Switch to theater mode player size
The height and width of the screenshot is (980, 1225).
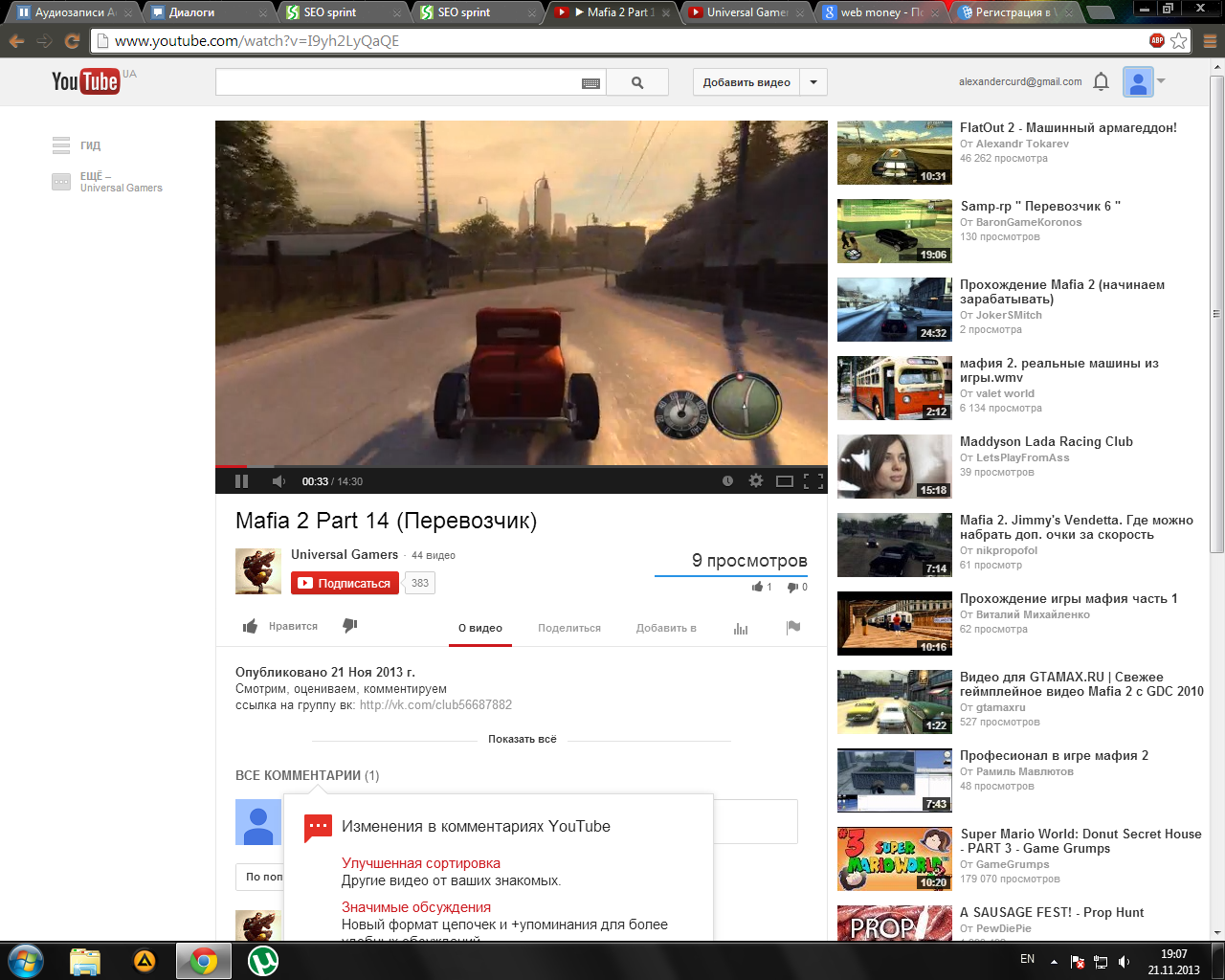(785, 481)
